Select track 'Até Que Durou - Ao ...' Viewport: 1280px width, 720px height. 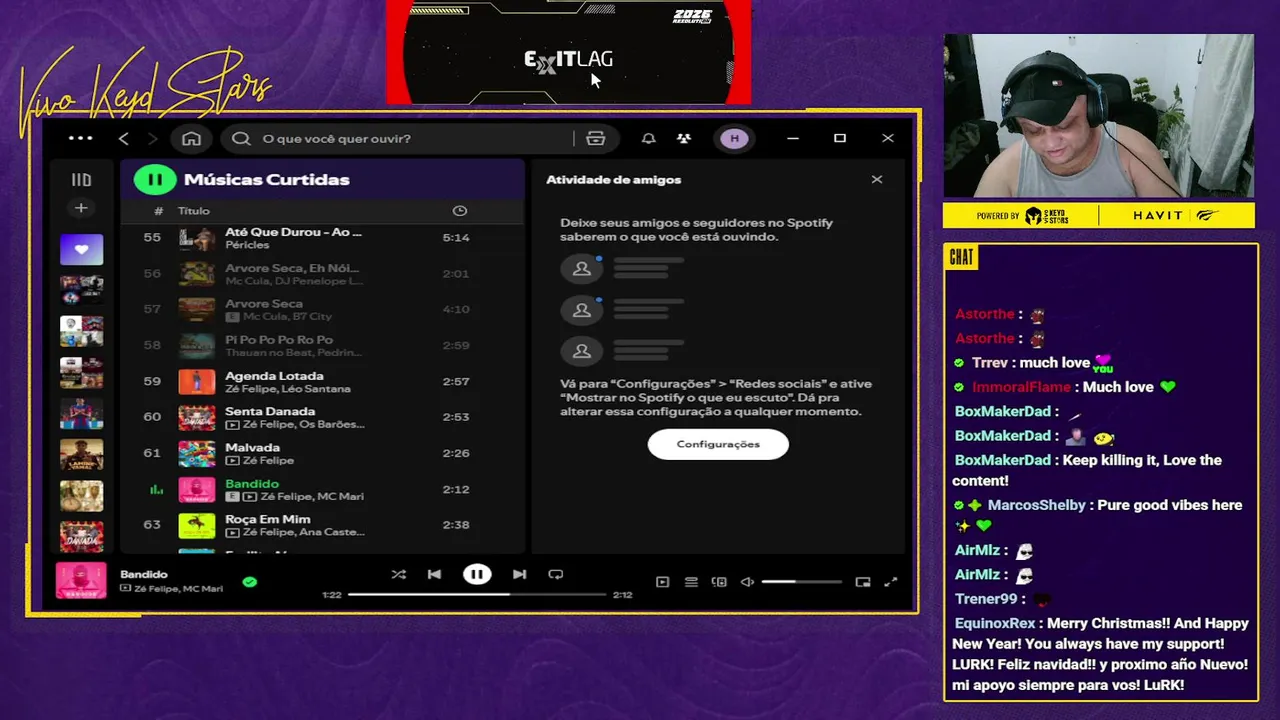point(293,232)
